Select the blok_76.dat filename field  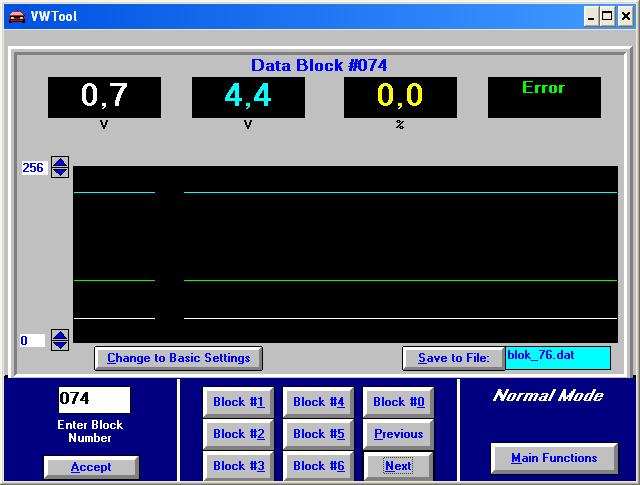558,358
